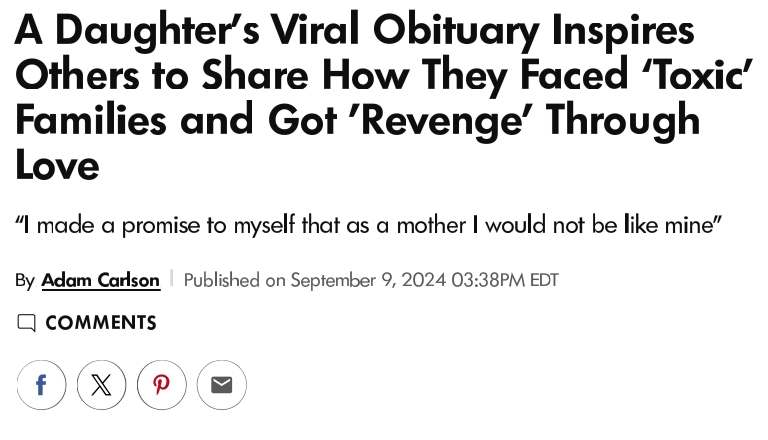This screenshot has height=440, width=768.
Task: Click the '03:38PM EDT' timestamp text
Action: pos(505,280)
